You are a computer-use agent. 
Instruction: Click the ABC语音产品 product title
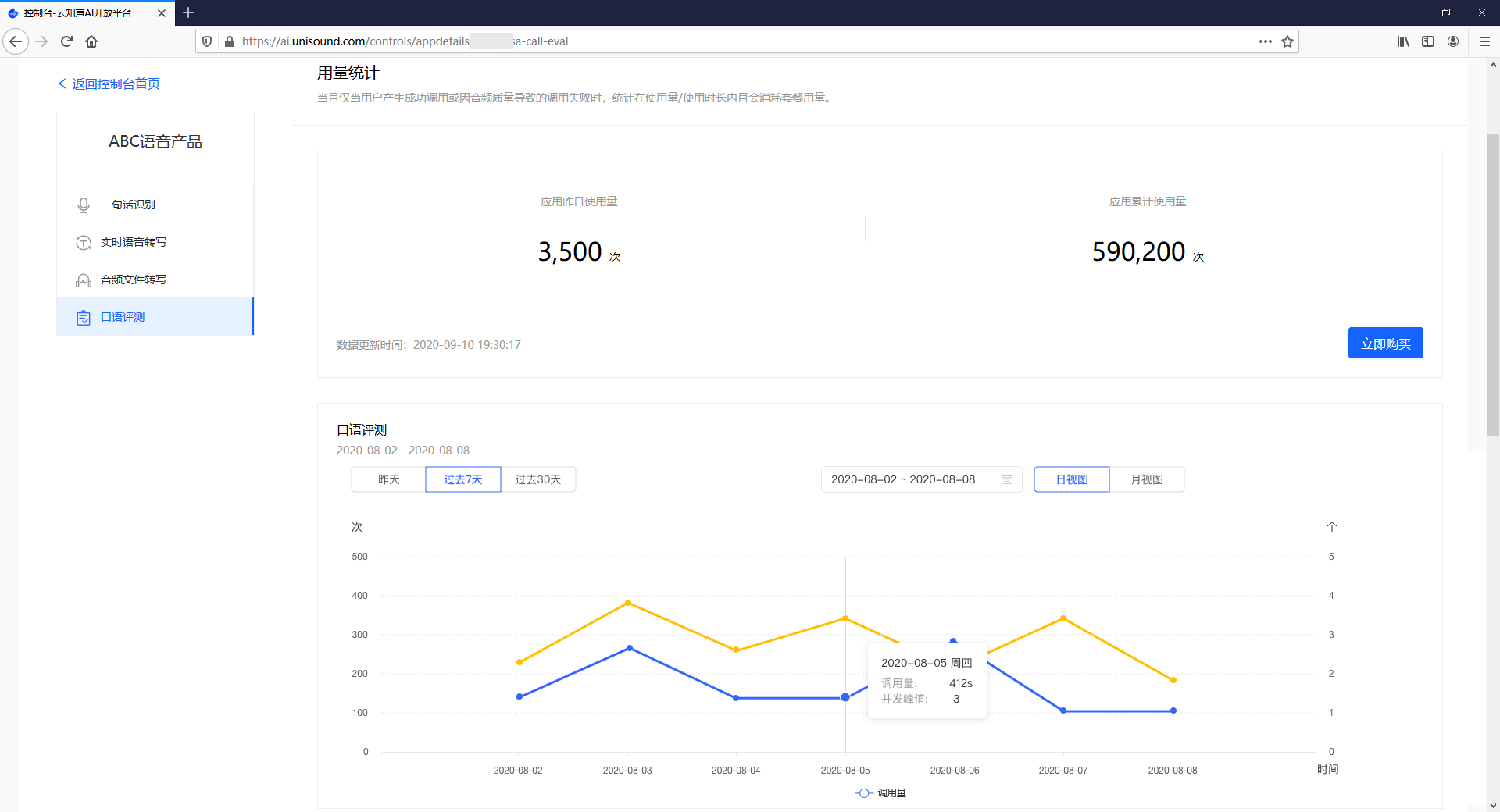pyautogui.click(x=155, y=141)
